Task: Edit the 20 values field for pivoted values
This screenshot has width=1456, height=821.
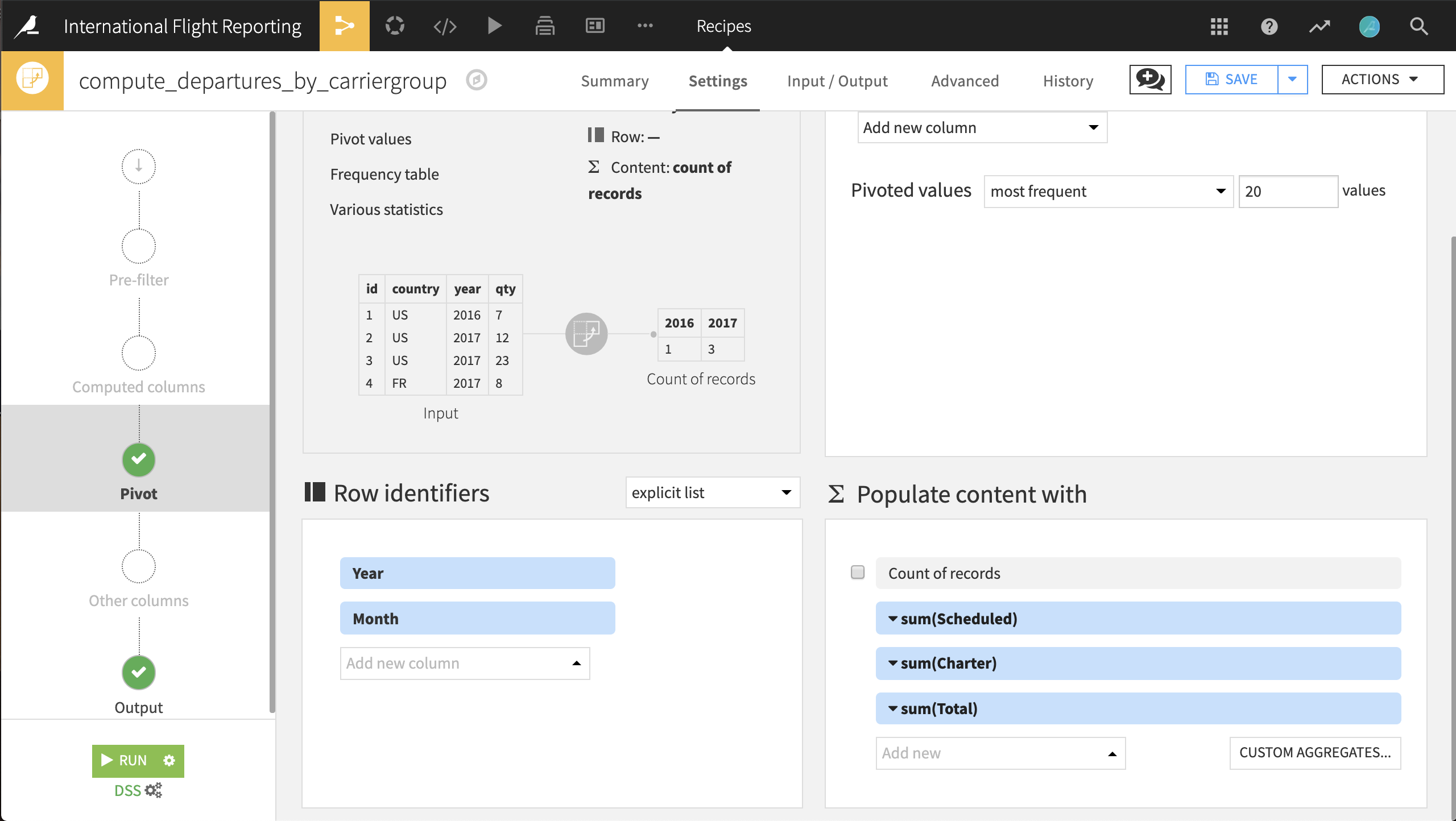Action: pyautogui.click(x=1288, y=192)
